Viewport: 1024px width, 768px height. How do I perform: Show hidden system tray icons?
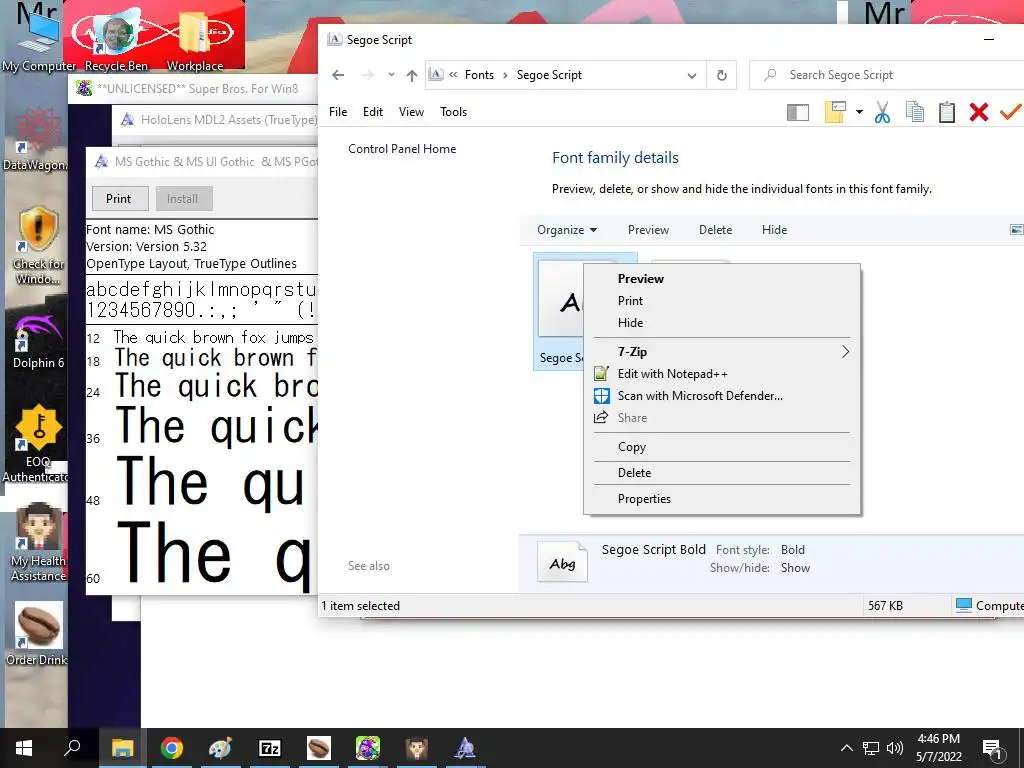tap(846, 748)
